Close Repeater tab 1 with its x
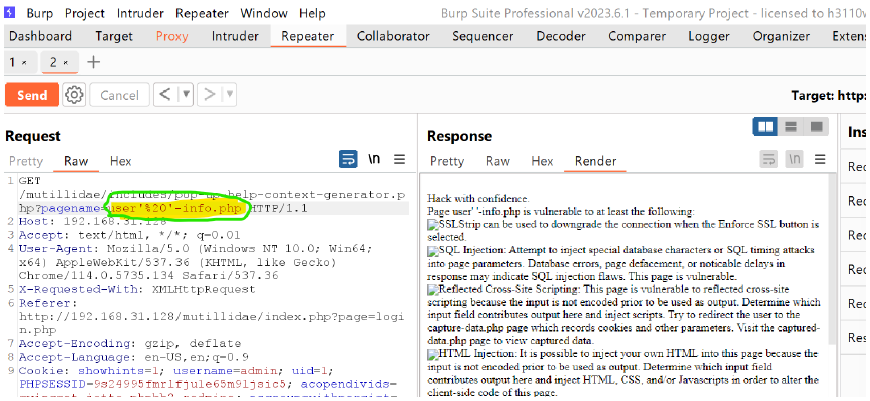The height and width of the screenshot is (401, 870). pyautogui.click(x=24, y=63)
